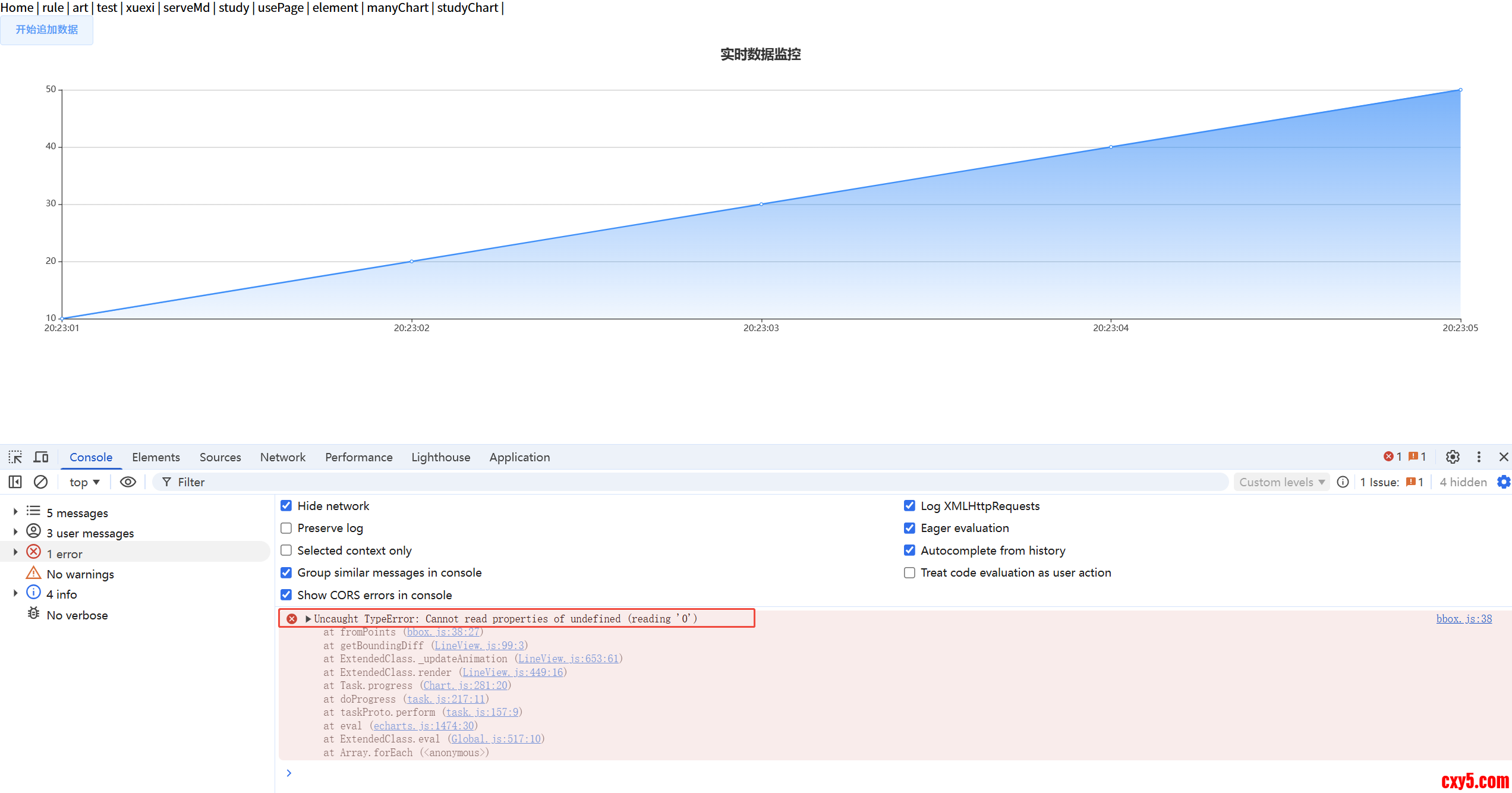Switch to the Elements tab
Viewport: 1512px width, 793px height.
click(x=156, y=457)
